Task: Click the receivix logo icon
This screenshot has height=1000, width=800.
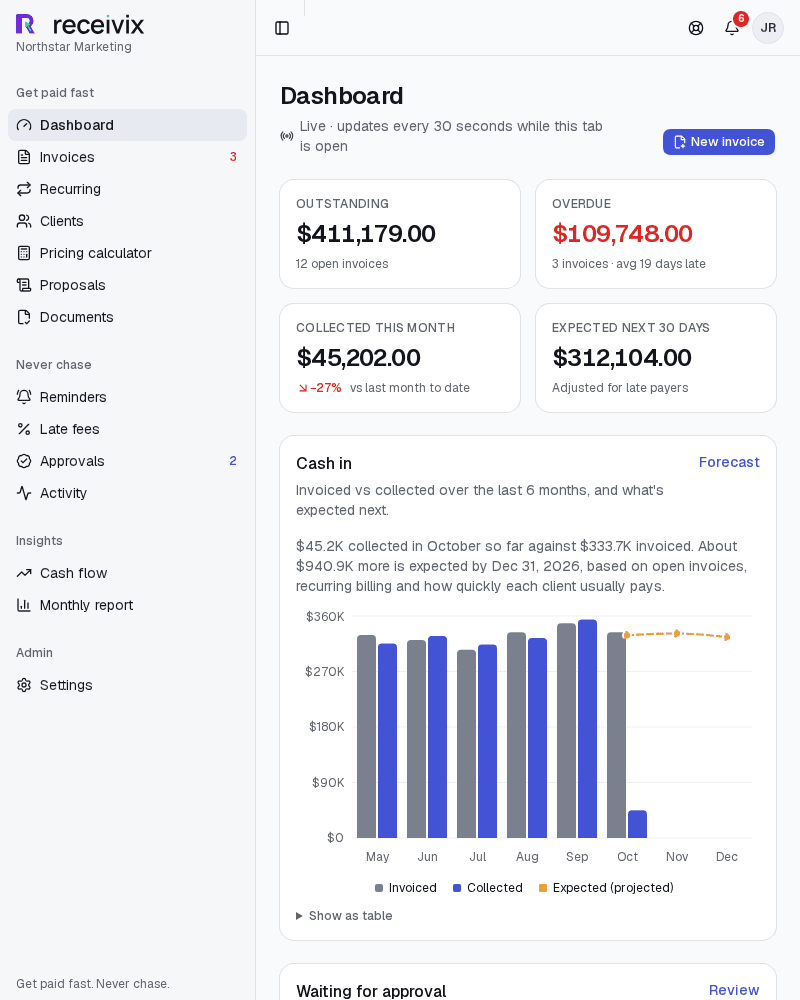Action: pyautogui.click(x=25, y=24)
